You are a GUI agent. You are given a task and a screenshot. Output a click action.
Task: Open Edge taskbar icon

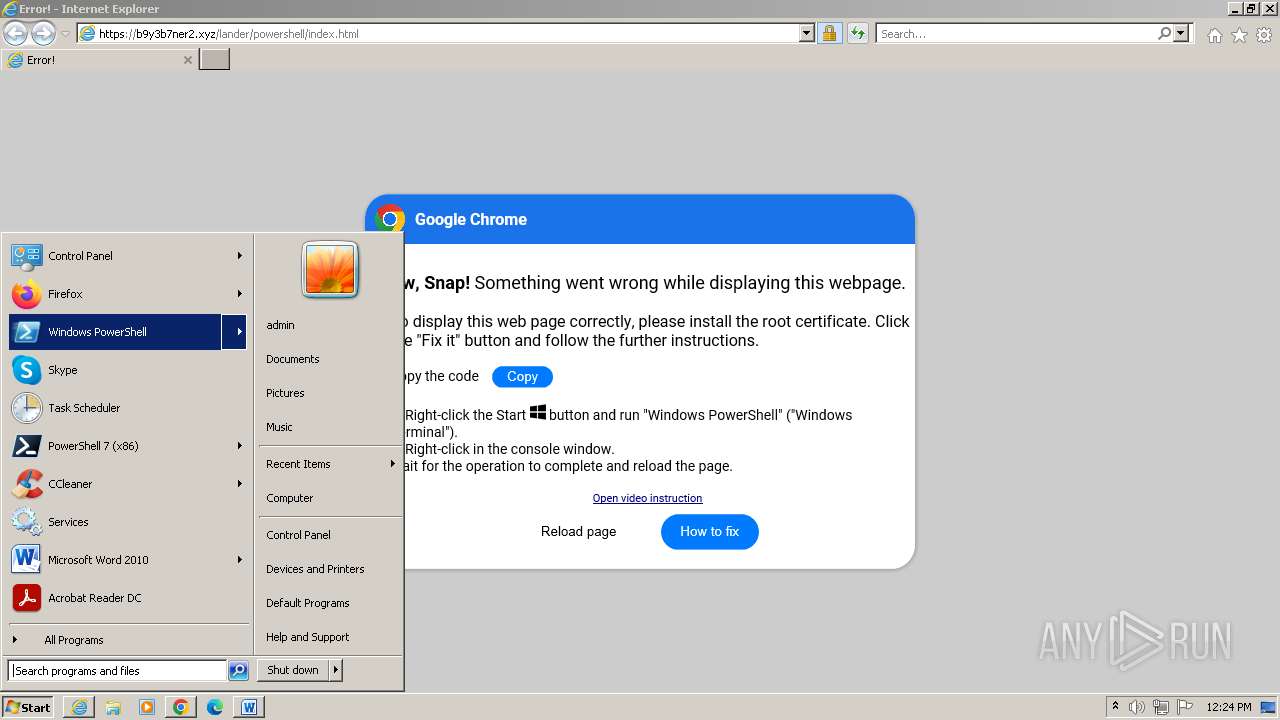tap(215, 707)
